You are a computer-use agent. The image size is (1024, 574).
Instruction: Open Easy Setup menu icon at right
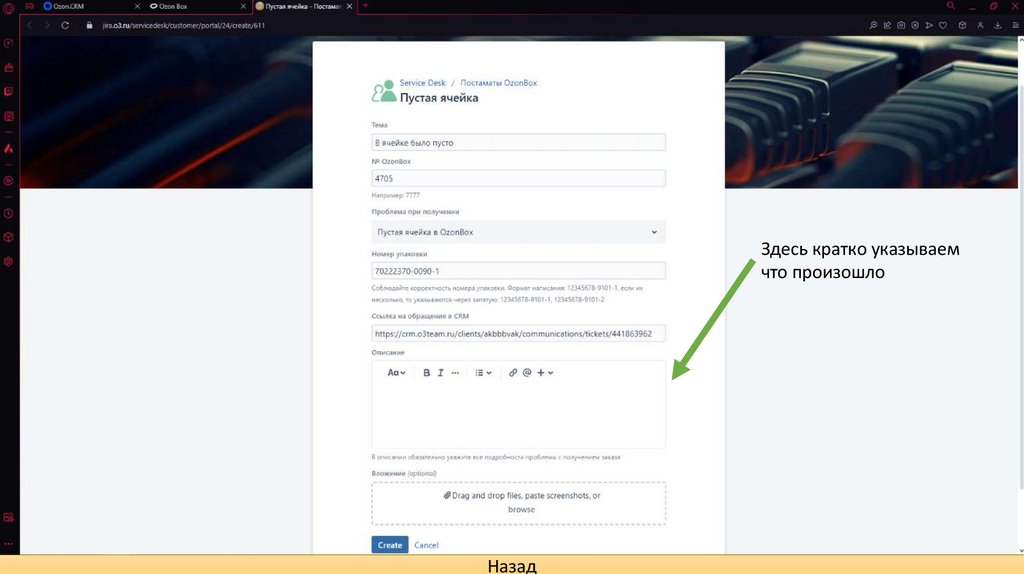1016,25
